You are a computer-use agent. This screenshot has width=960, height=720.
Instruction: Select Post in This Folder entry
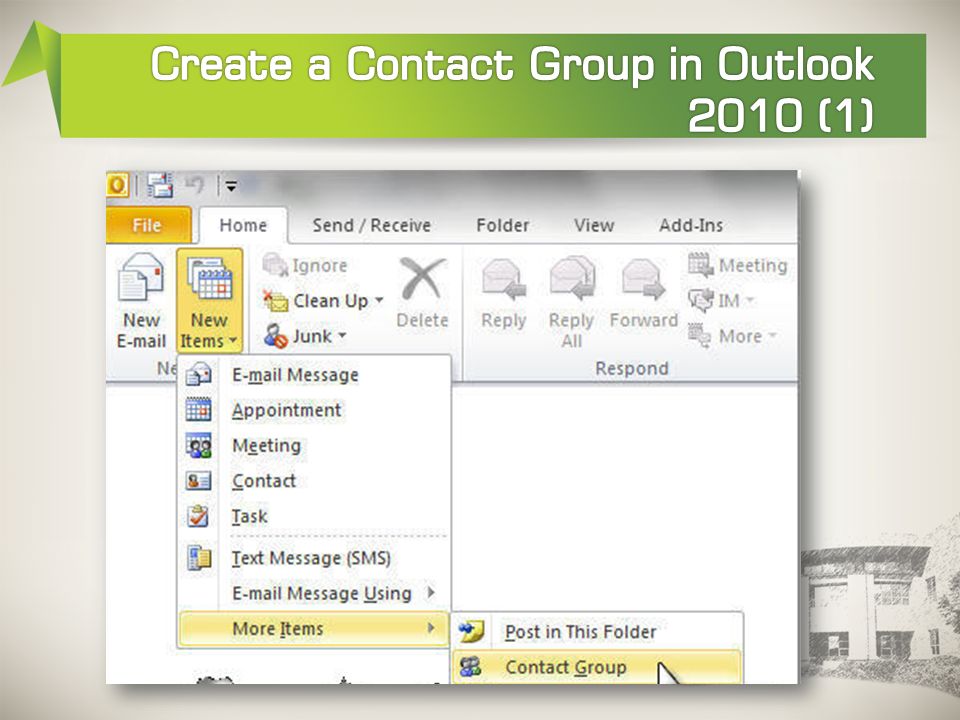tap(597, 632)
